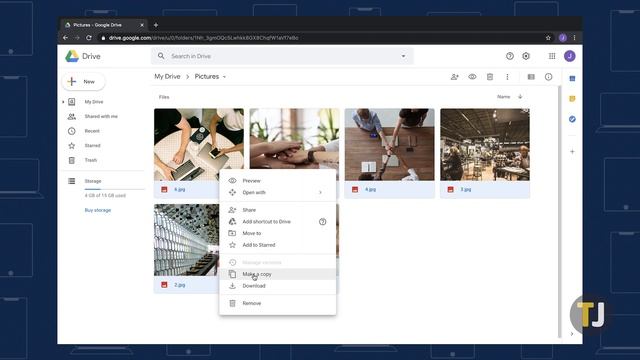Click the Search in Drive field
Viewport: 640px width, 360px height.
(282, 56)
